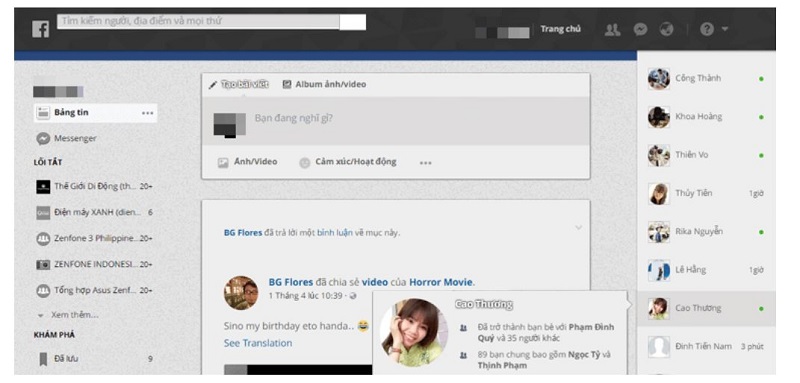Select the Album ảnh/video tab

click(x=324, y=85)
